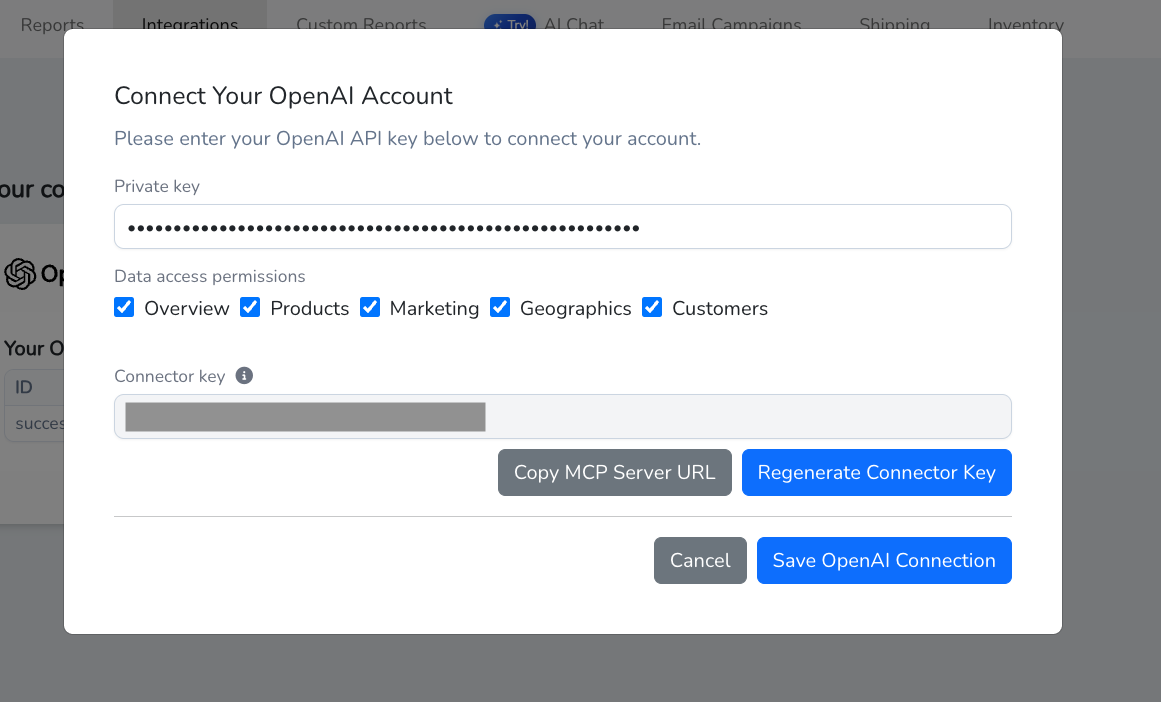Click inside the Private key field
This screenshot has height=702, width=1161.
[563, 226]
